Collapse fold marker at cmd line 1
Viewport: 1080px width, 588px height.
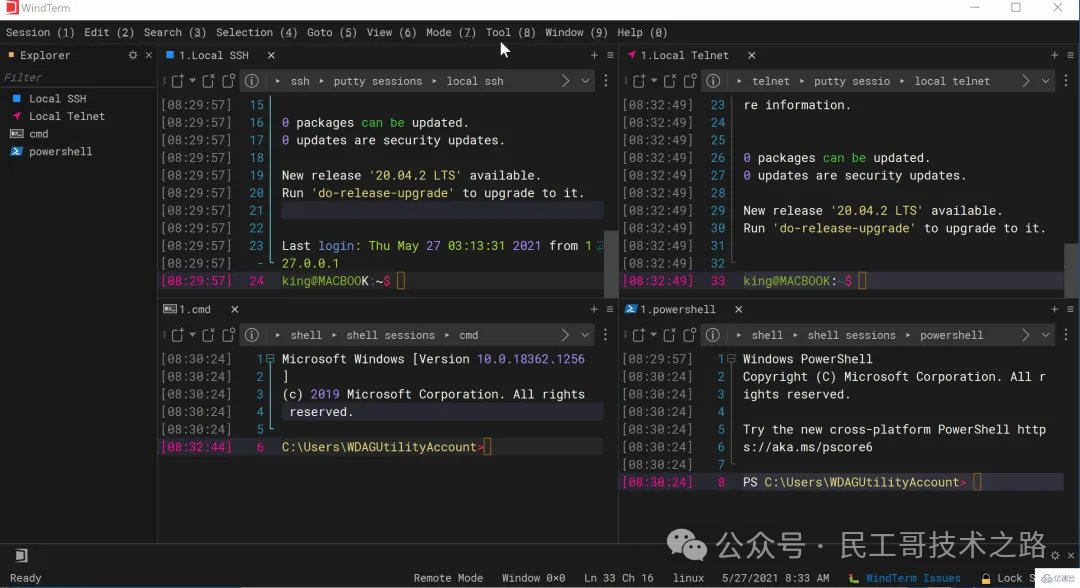[271, 359]
